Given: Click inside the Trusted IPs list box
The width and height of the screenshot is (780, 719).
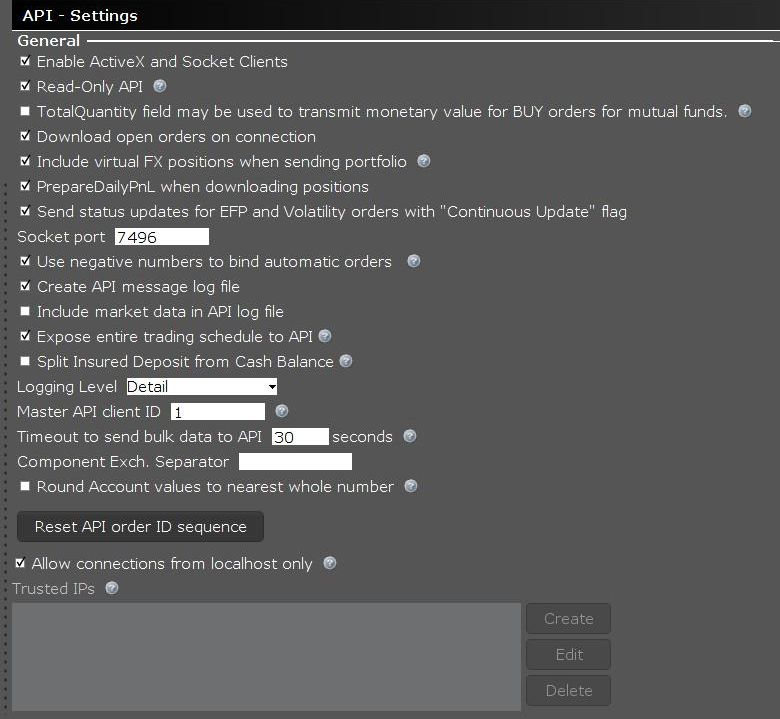Looking at the screenshot, I should pyautogui.click(x=266, y=657).
